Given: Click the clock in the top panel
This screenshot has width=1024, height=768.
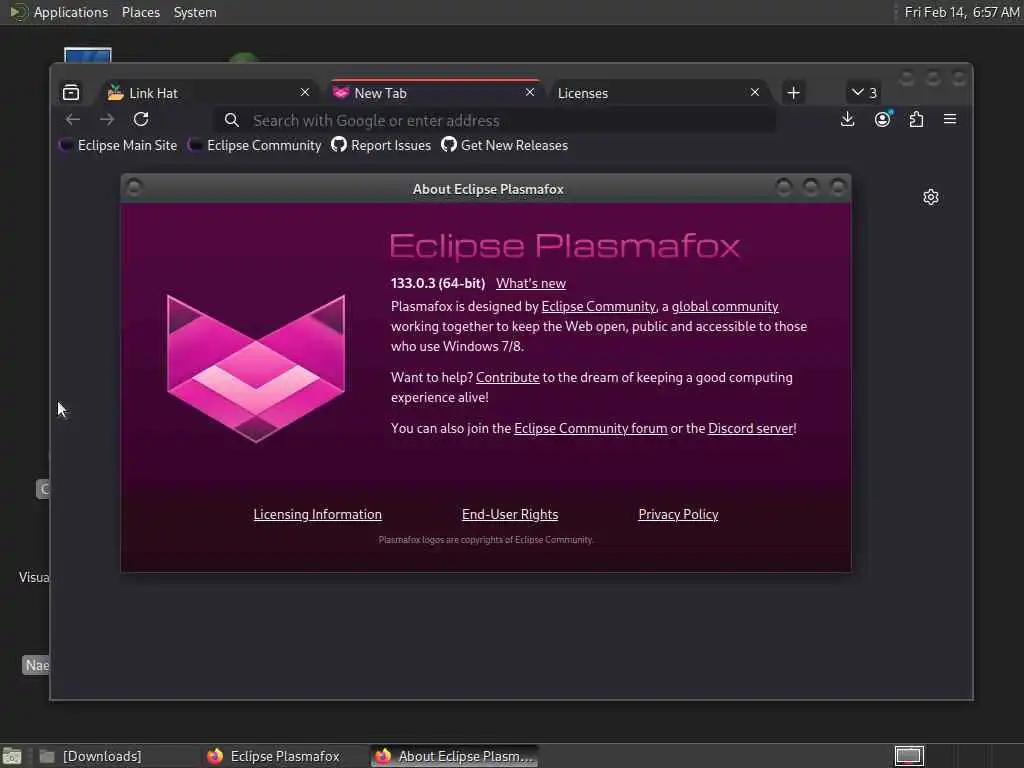Looking at the screenshot, I should pyautogui.click(x=961, y=12).
